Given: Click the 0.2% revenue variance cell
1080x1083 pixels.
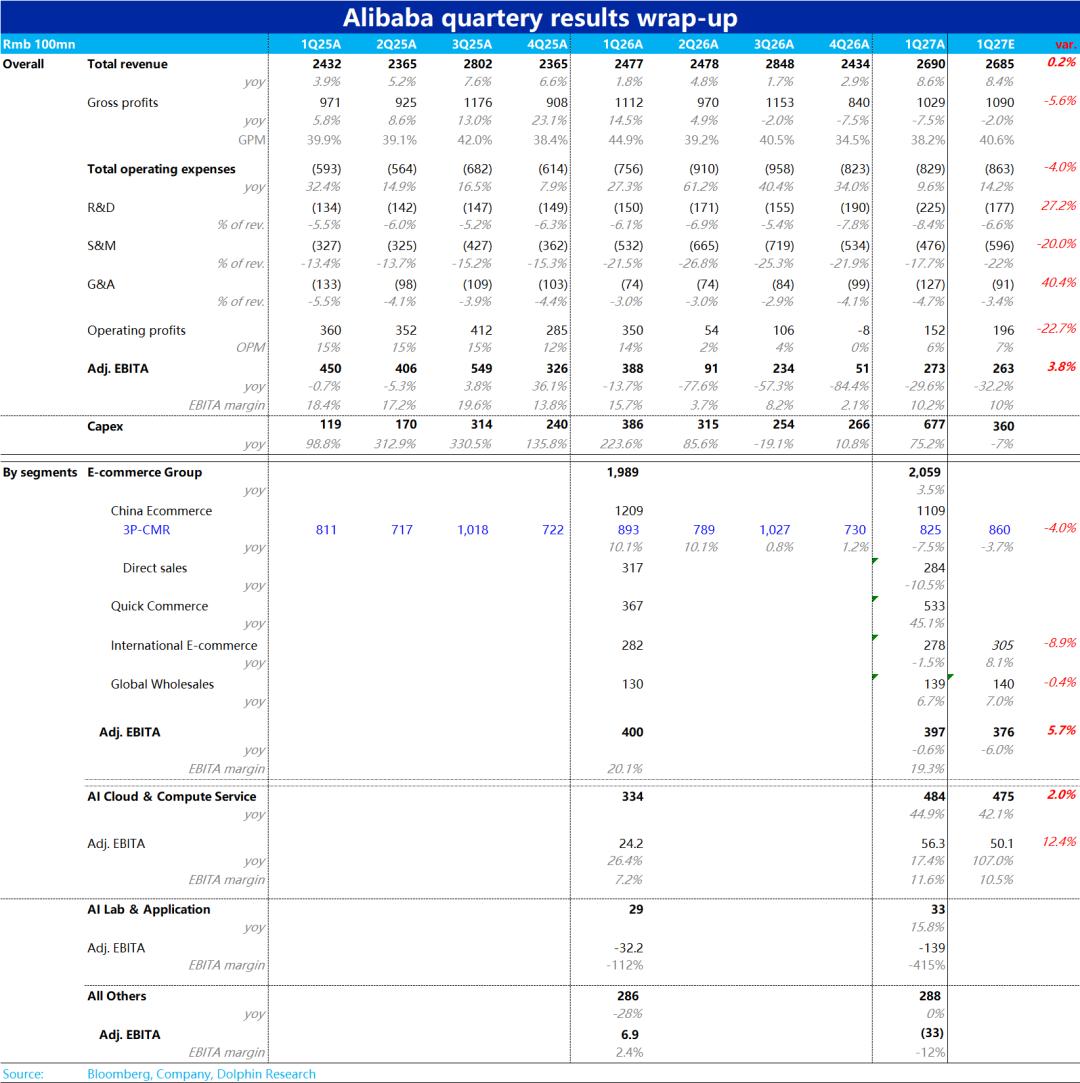Looking at the screenshot, I should click(x=1061, y=62).
